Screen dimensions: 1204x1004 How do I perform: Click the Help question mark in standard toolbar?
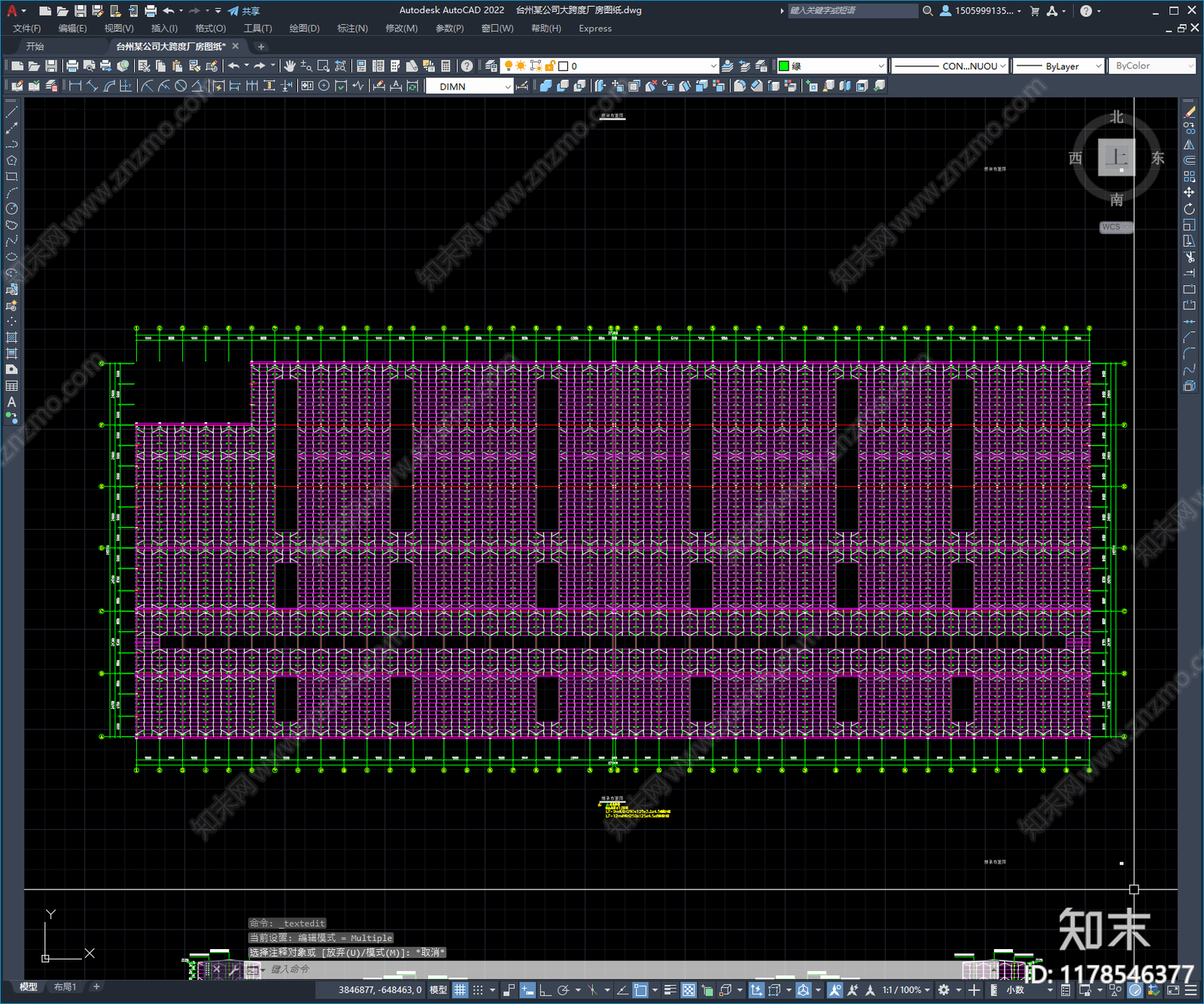(x=467, y=66)
